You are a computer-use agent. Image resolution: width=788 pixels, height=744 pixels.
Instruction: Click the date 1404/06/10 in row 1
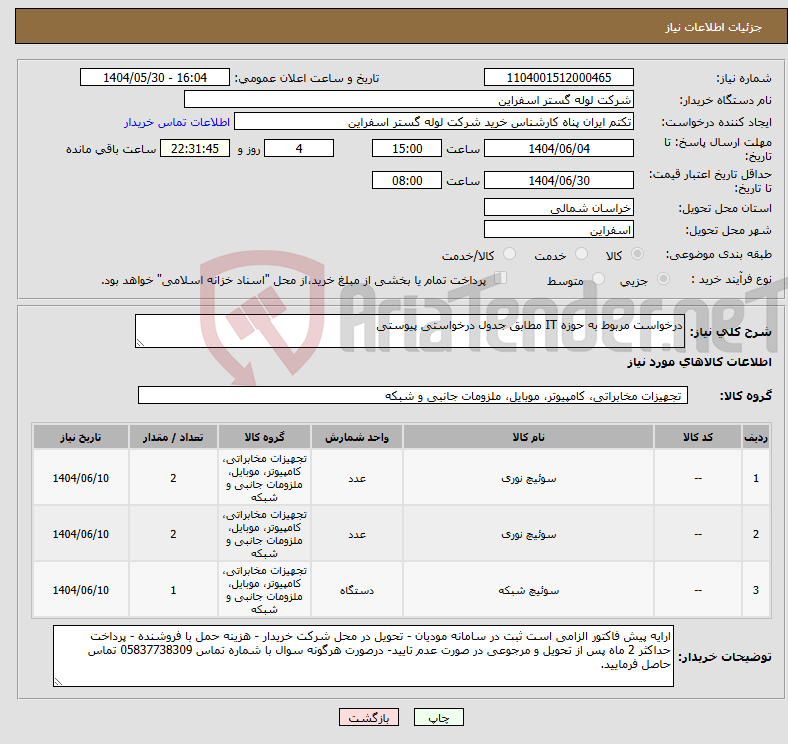(81, 478)
